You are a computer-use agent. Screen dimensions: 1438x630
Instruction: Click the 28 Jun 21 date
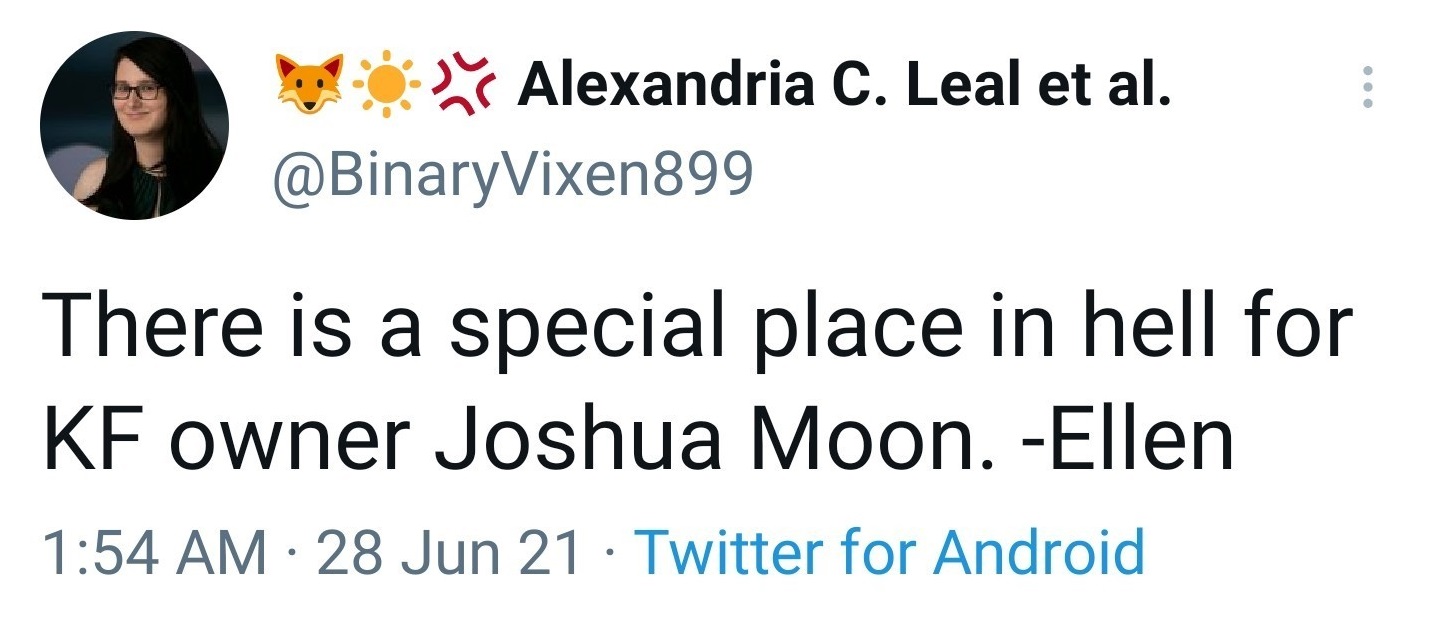(x=449, y=551)
